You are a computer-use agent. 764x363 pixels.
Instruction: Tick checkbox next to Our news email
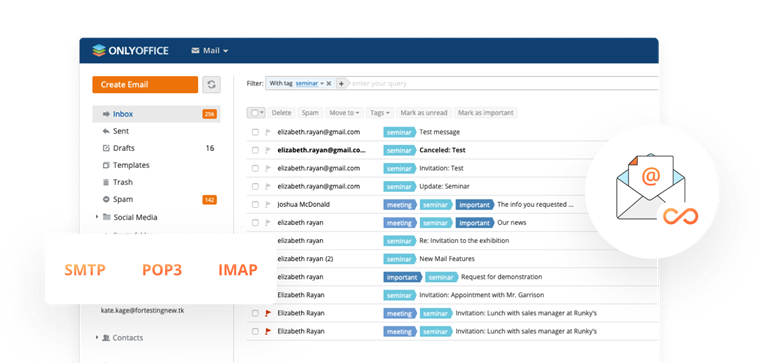(x=255, y=223)
